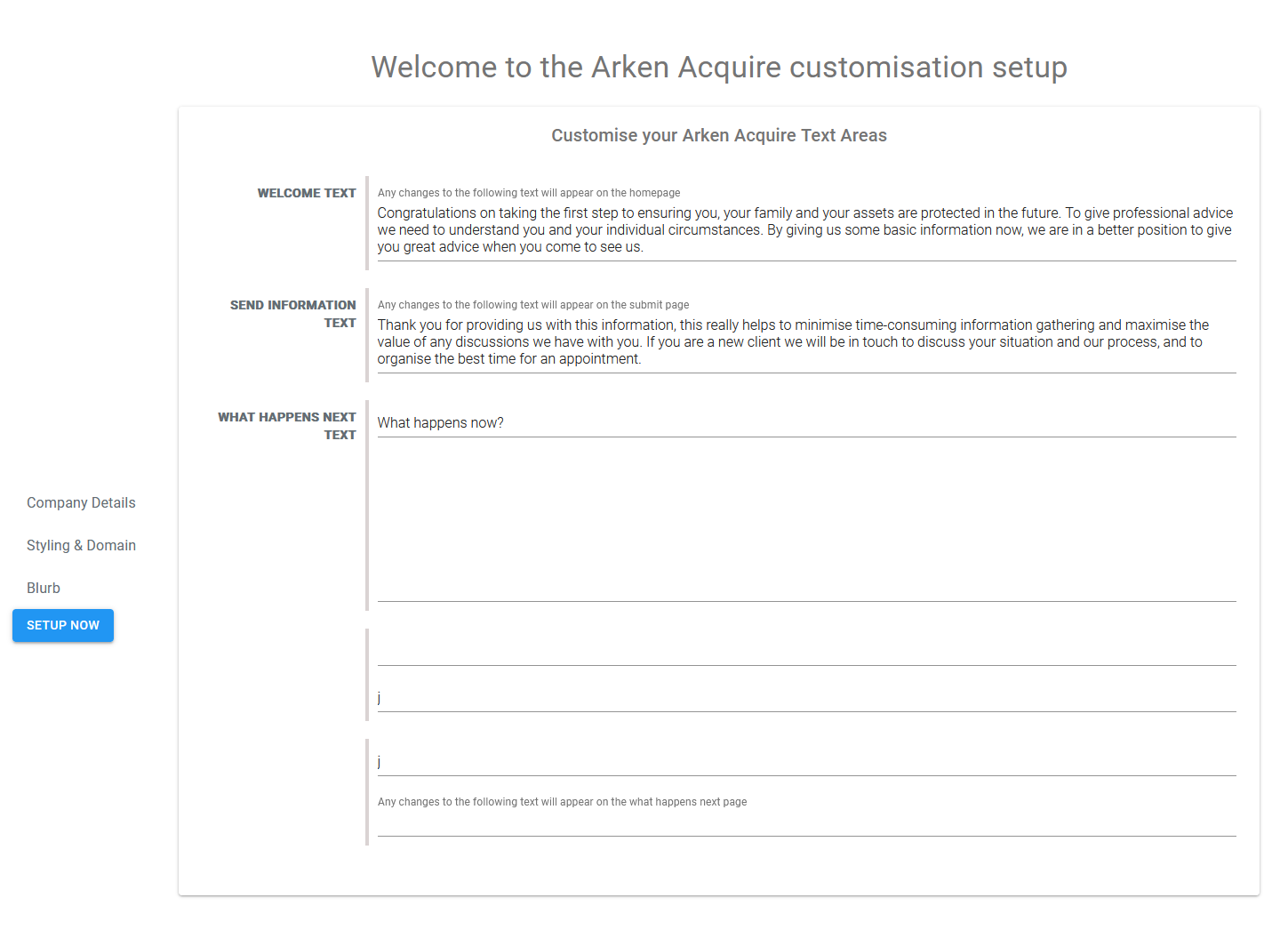Edit the 'Thank you for providing' text area
Image resolution: width=1288 pixels, height=930 pixels.
[805, 341]
